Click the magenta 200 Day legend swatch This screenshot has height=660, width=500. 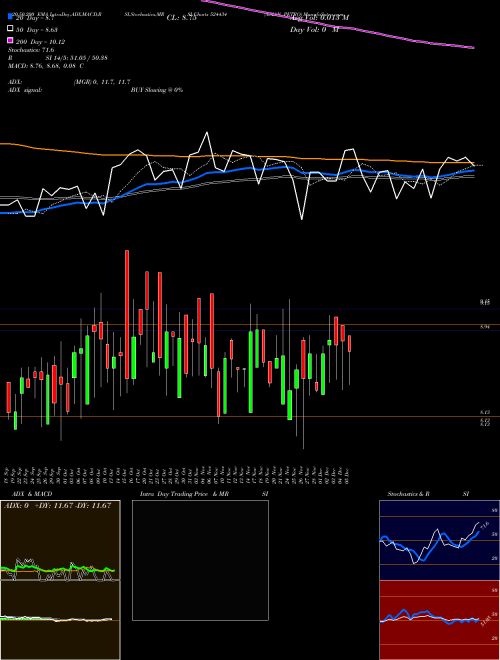pyautogui.click(x=10, y=41)
